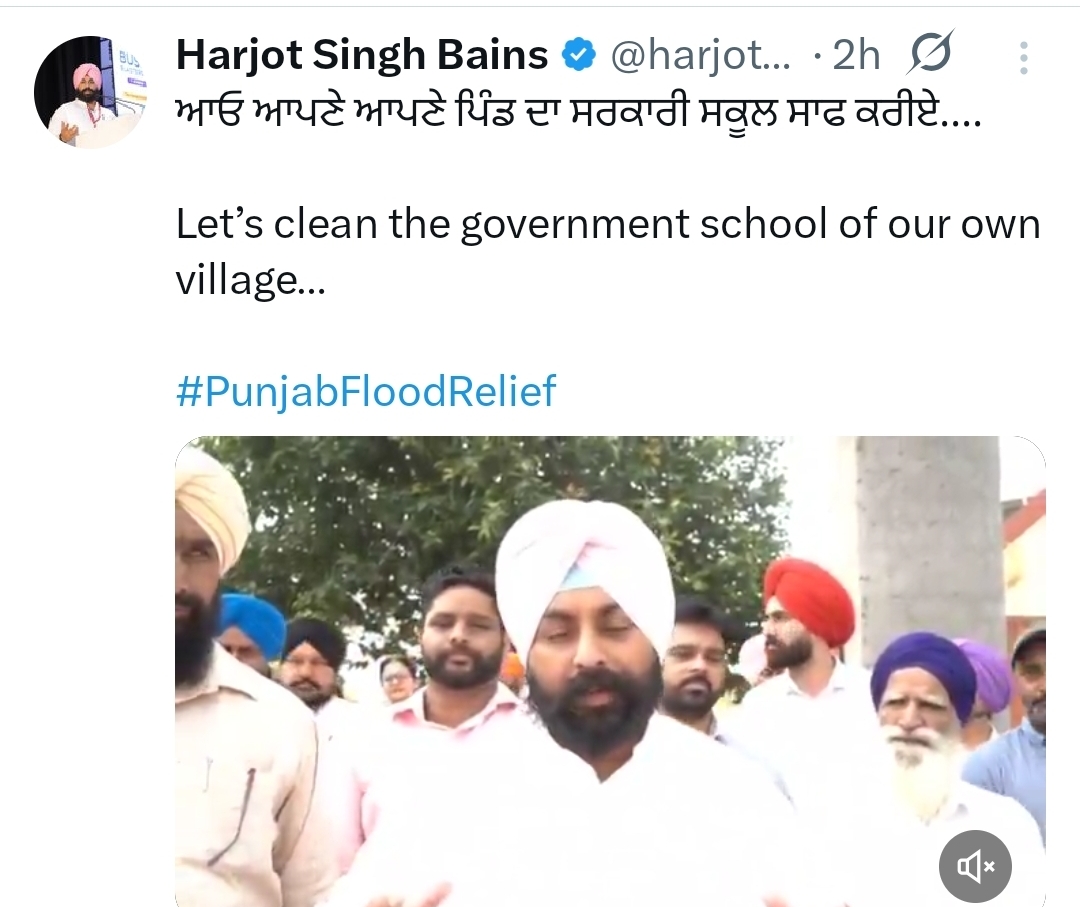Open the Grok explain-post icon
The height and width of the screenshot is (907, 1080).
coord(931,52)
